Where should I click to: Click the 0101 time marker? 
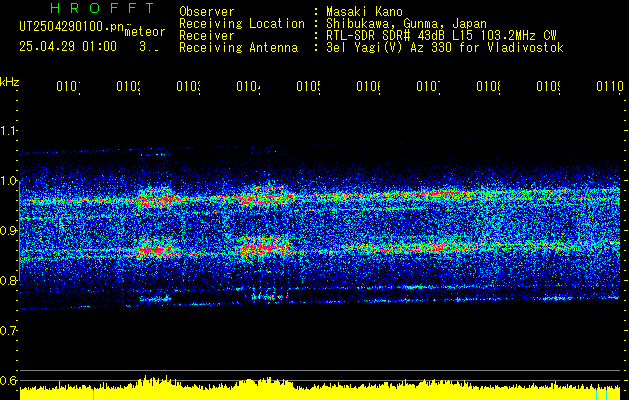[x=68, y=86]
